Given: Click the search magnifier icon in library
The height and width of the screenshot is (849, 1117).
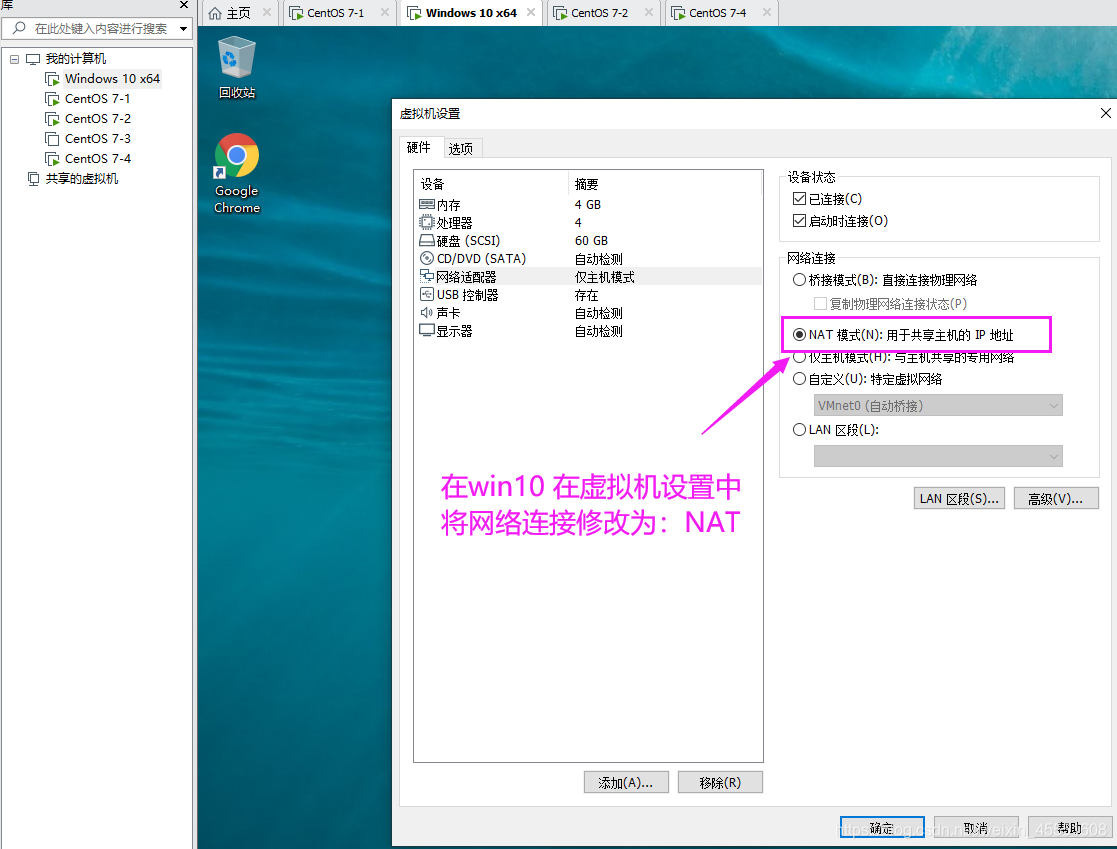Looking at the screenshot, I should tap(19, 28).
